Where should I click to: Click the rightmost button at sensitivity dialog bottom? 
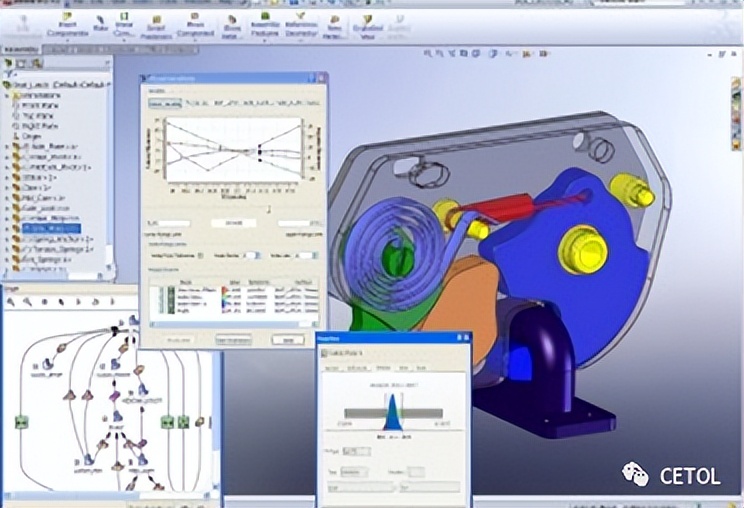tap(288, 340)
